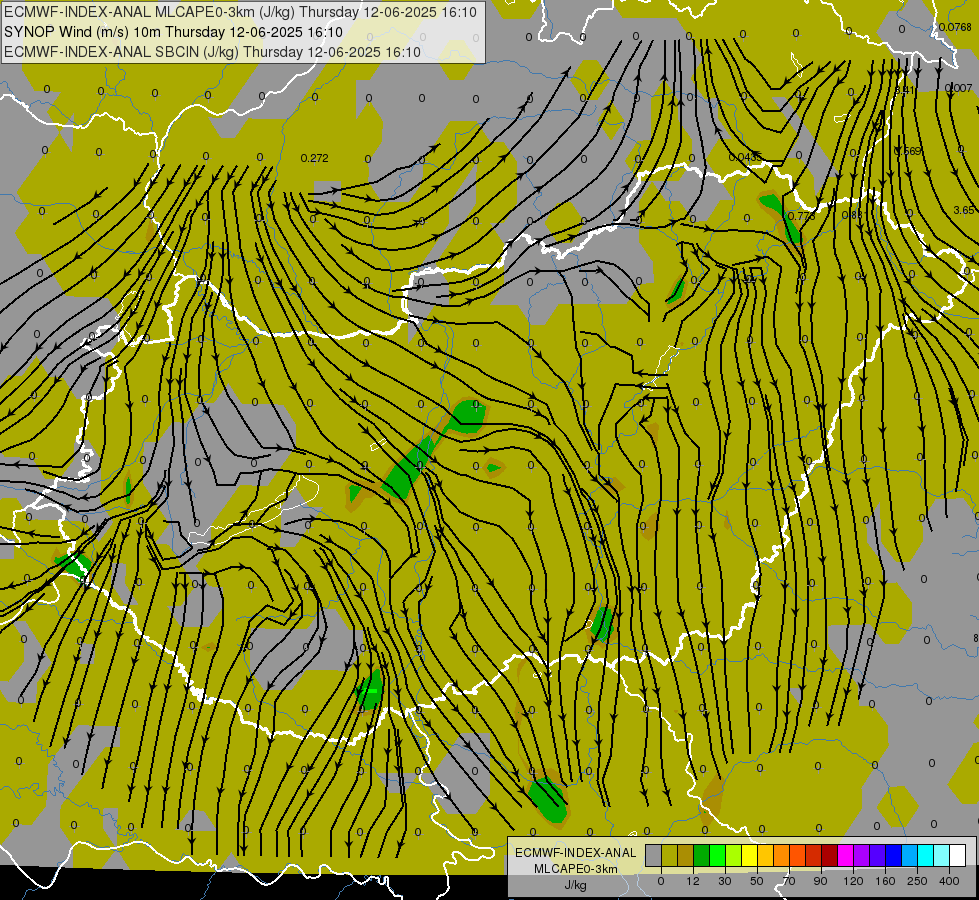Click the legend unit 'J/kg'

pos(576,885)
